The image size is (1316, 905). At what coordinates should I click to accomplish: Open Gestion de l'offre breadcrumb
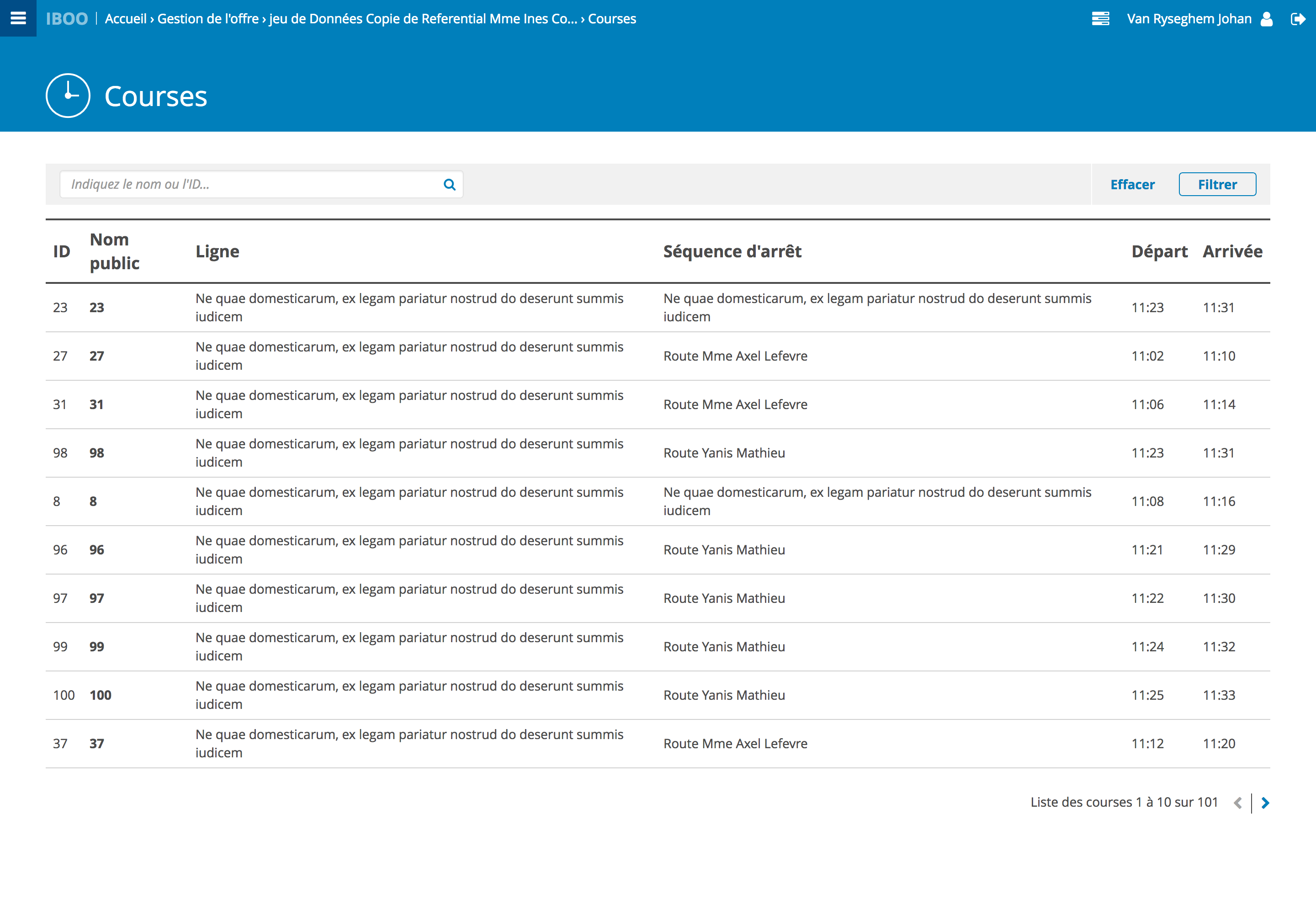coord(207,19)
